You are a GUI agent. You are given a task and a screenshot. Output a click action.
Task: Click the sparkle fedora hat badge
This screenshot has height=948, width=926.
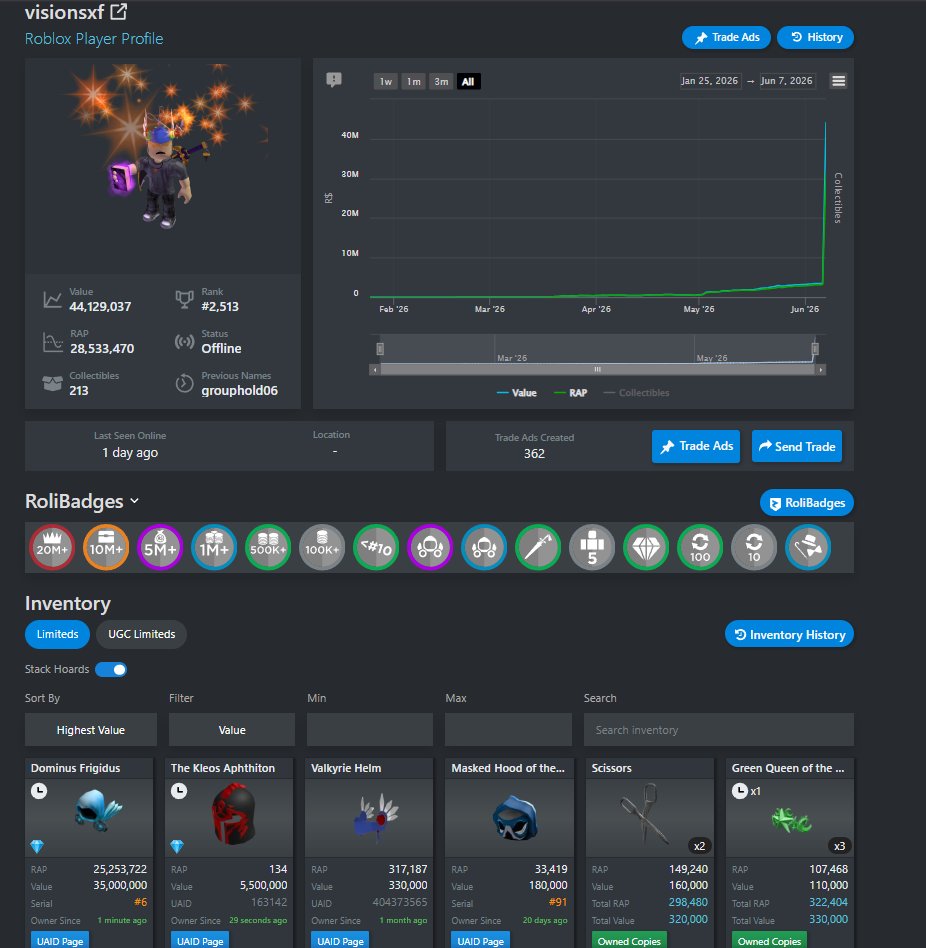tap(808, 548)
